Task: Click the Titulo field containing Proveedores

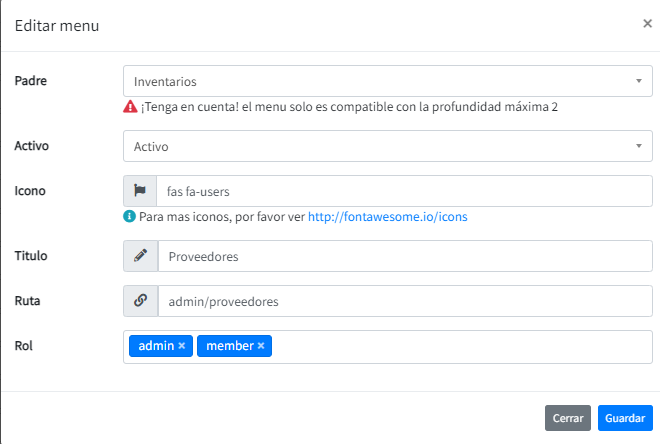Action: 404,256
